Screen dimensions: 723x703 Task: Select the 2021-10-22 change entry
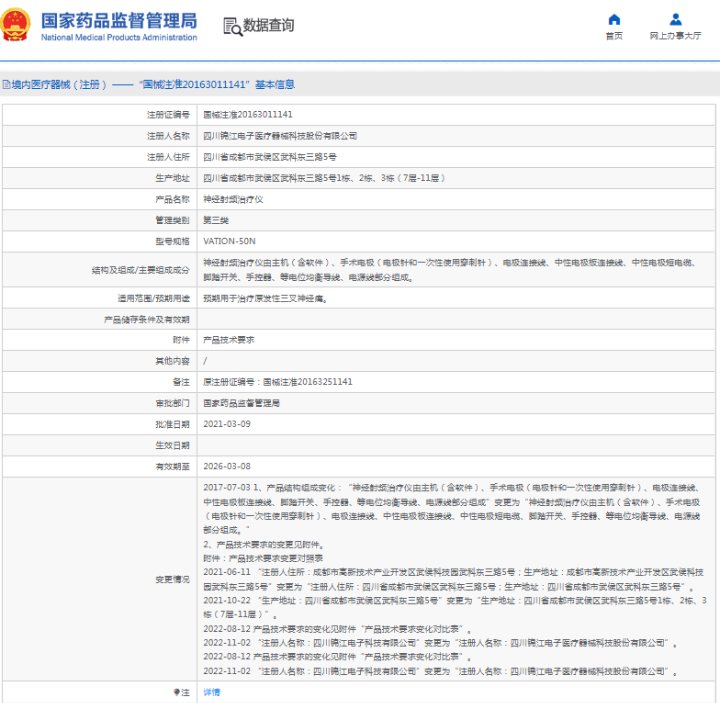pyautogui.click(x=455, y=608)
